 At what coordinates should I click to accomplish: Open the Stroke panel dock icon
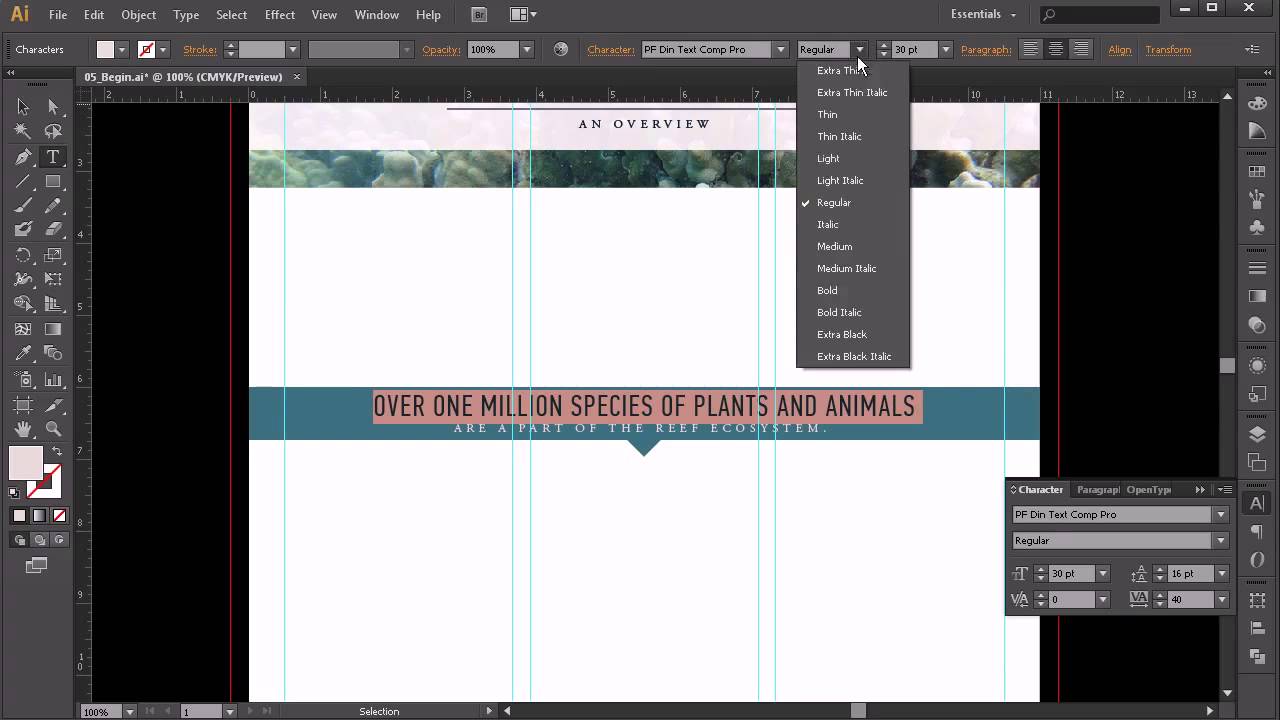[1257, 268]
